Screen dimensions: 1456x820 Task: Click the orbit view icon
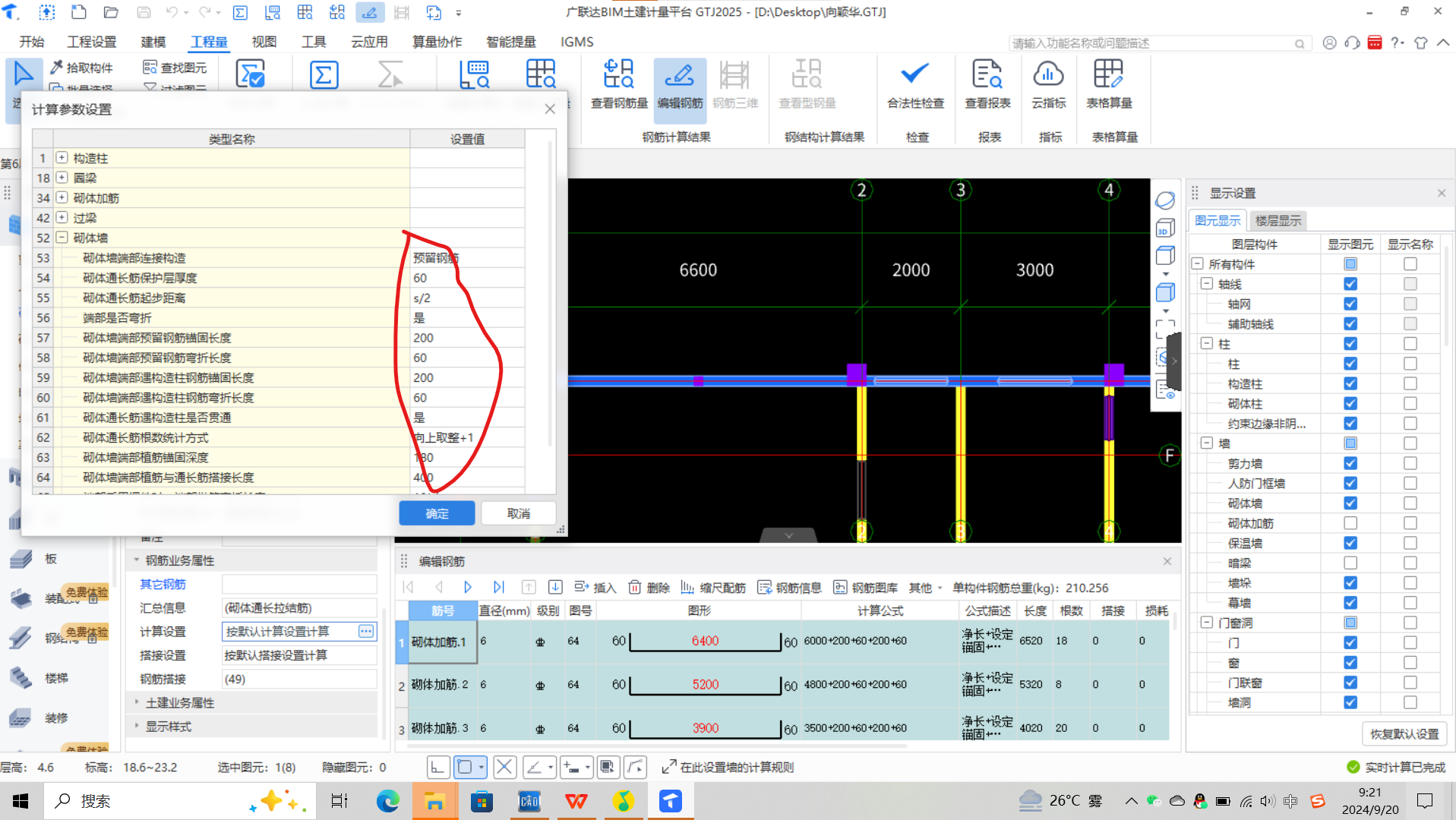click(x=1165, y=200)
